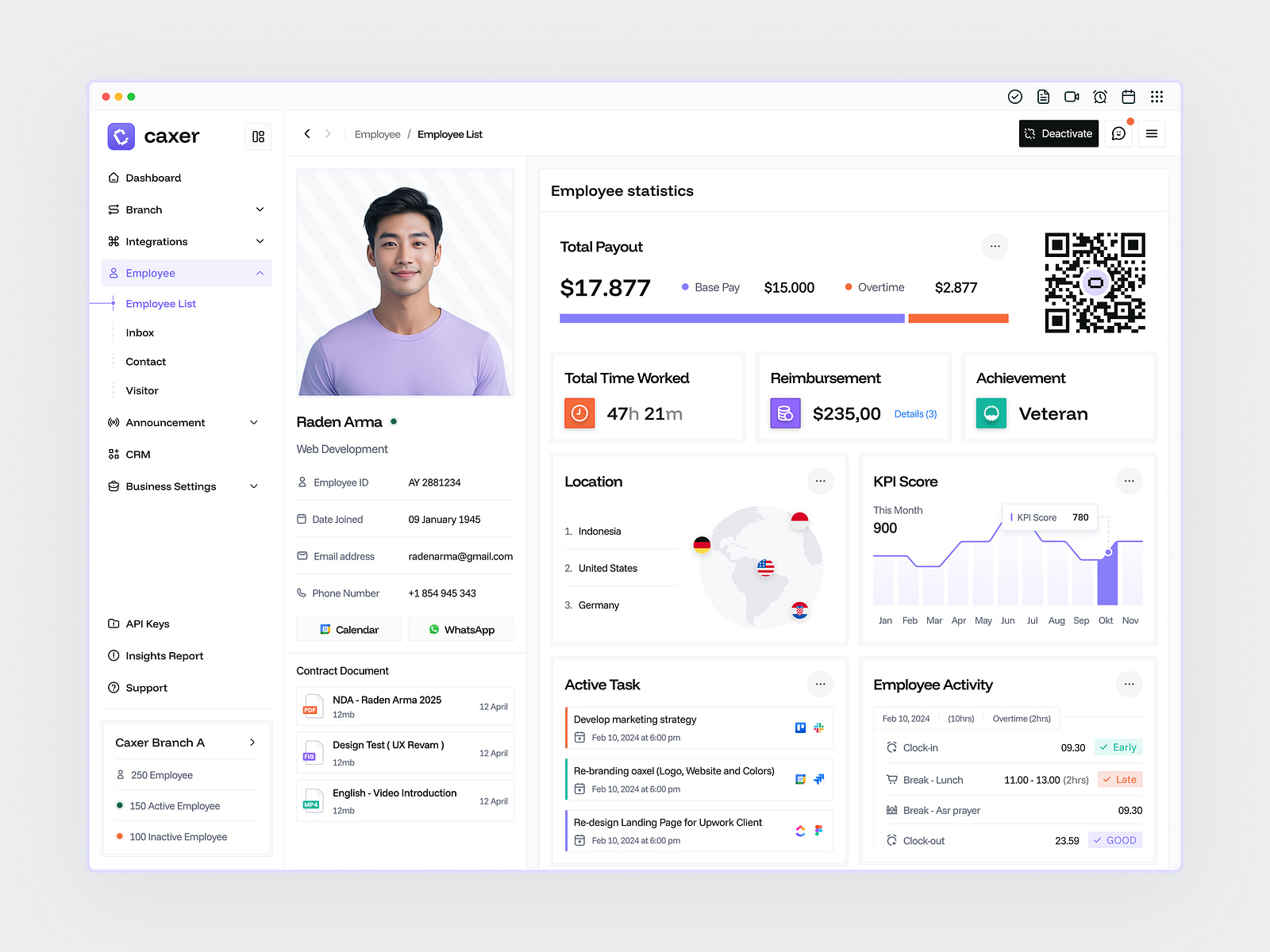Open Location card more options
Image resolution: width=1270 pixels, height=952 pixels.
(820, 481)
